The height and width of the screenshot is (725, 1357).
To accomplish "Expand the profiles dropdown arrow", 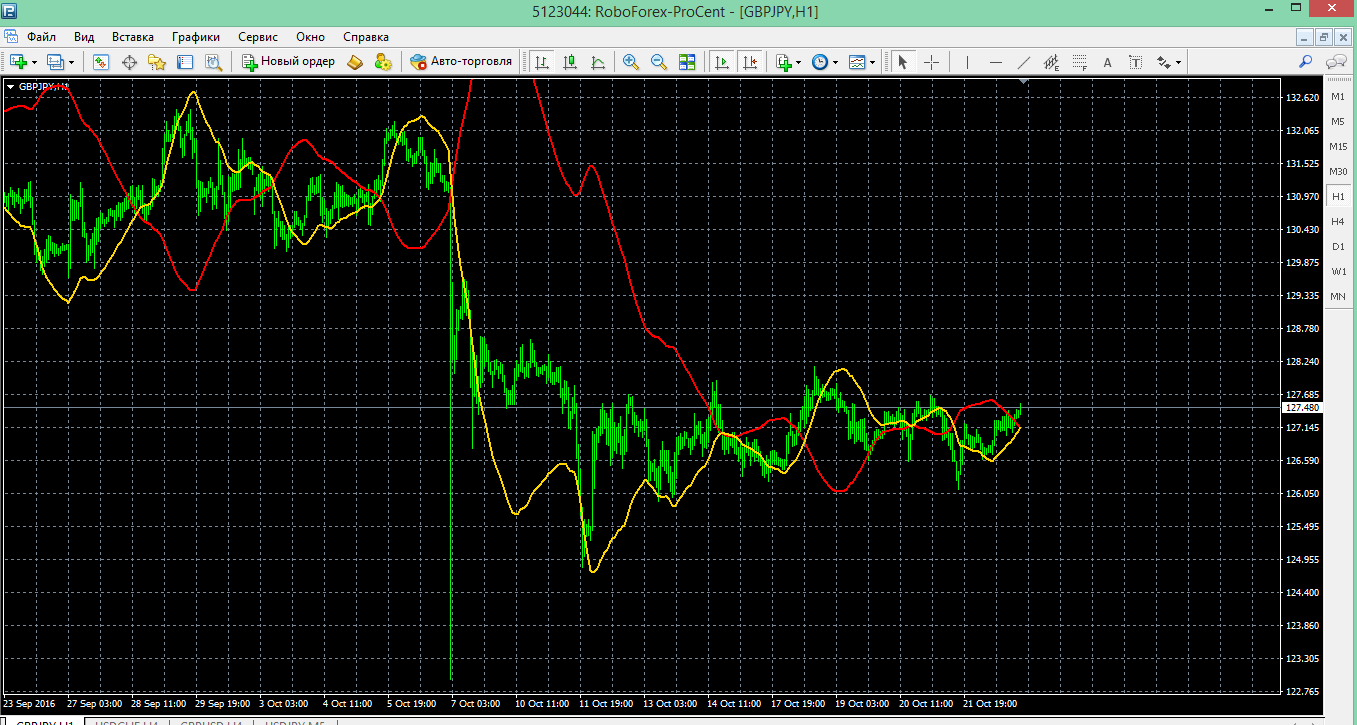I will point(71,62).
